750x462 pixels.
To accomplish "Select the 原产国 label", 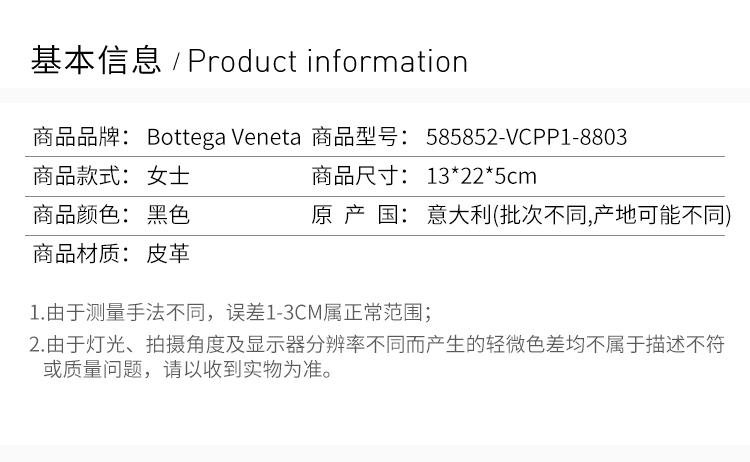I will (x=361, y=215).
